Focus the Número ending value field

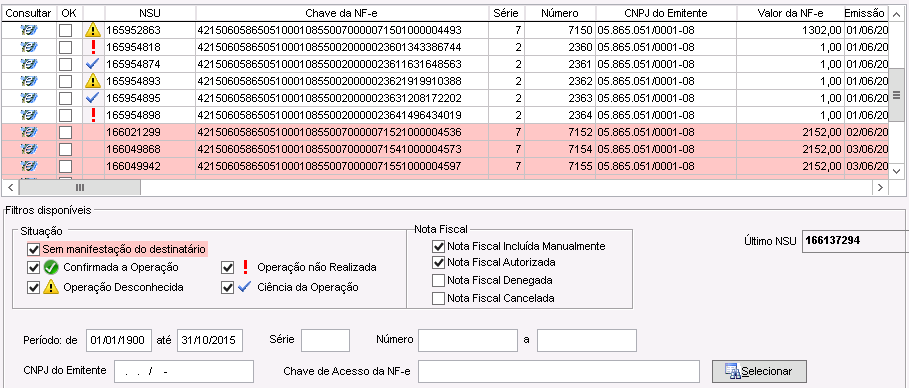click(587, 340)
